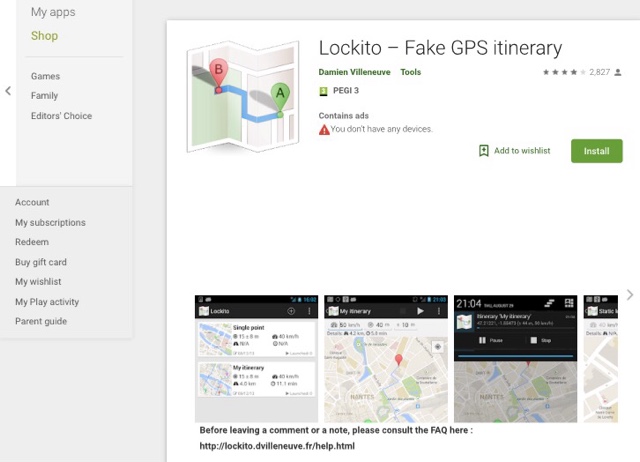This screenshot has width=640, height=462.
Task: Click the Redeem link
Action: coord(32,242)
